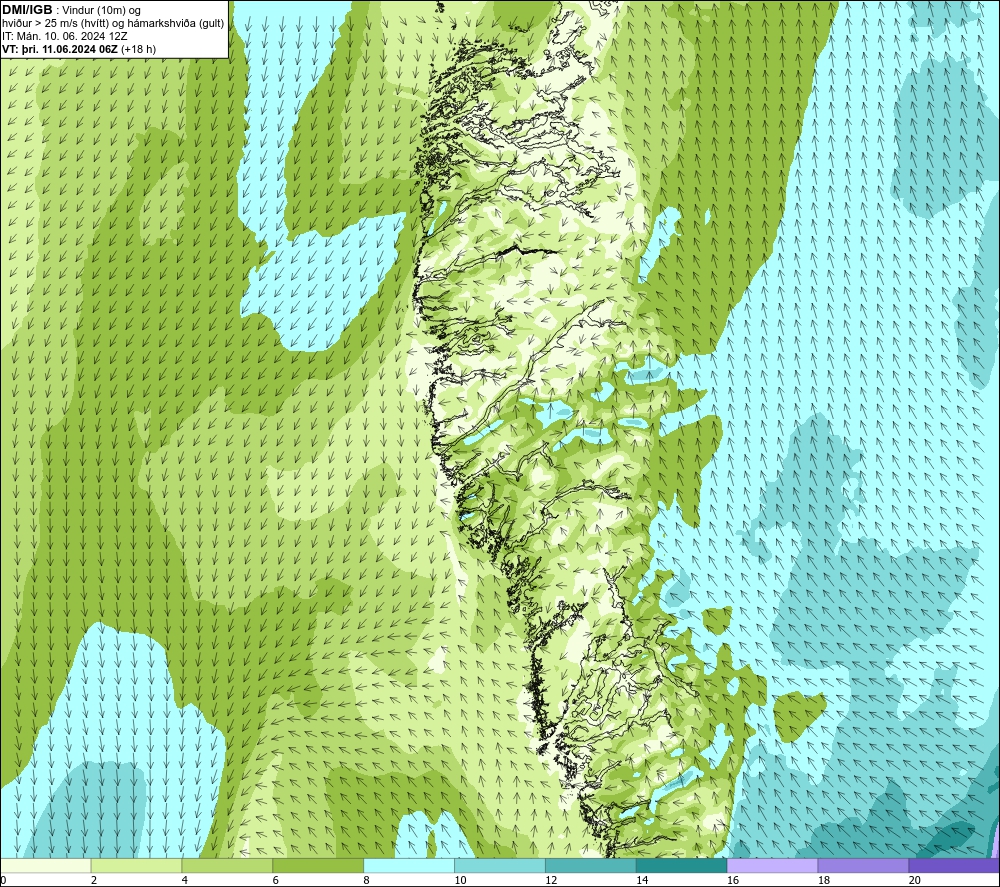Click the scale label 14
This screenshot has width=1000, height=887.
pyautogui.click(x=642, y=880)
